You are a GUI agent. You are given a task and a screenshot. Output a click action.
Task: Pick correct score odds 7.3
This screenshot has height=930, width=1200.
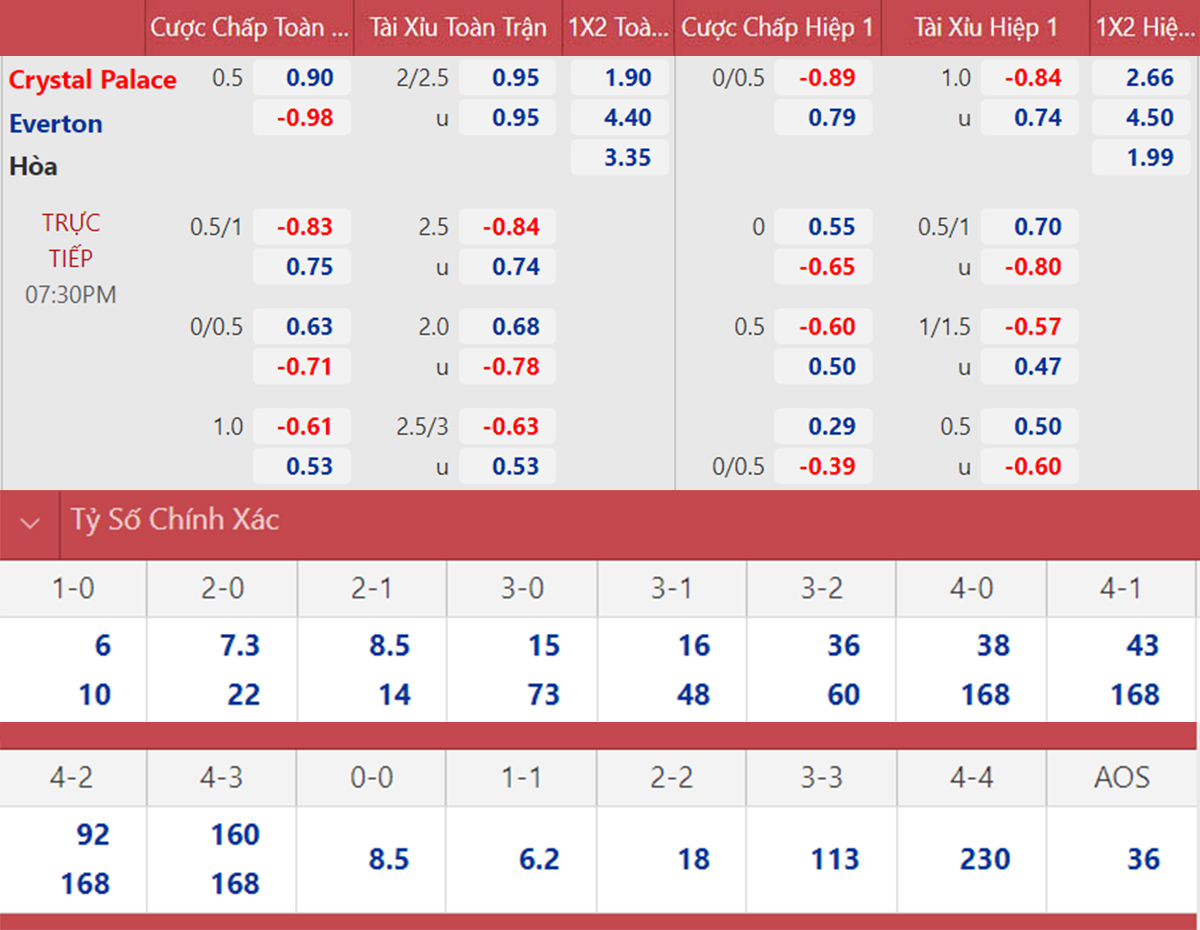pos(239,646)
